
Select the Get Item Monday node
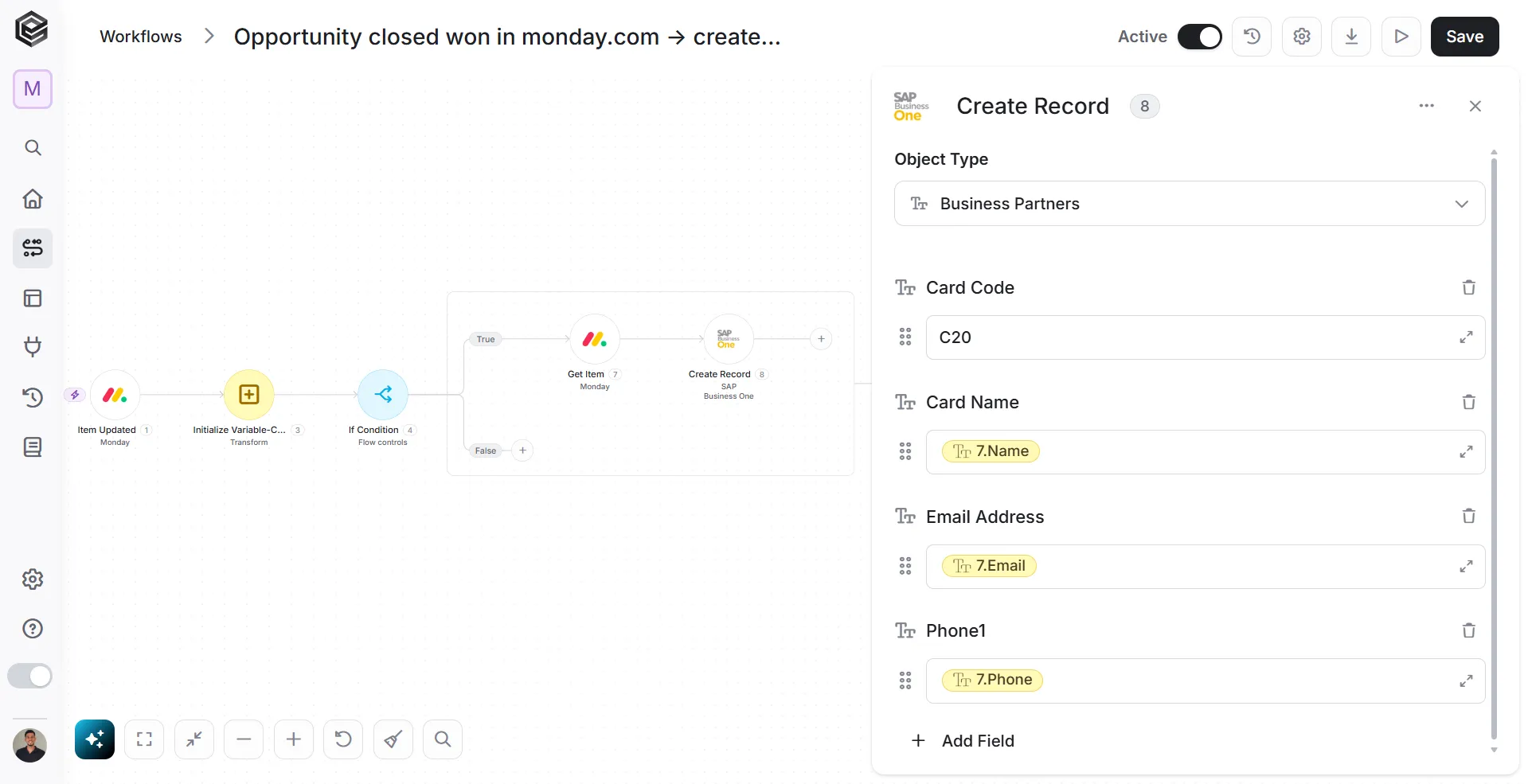click(595, 339)
